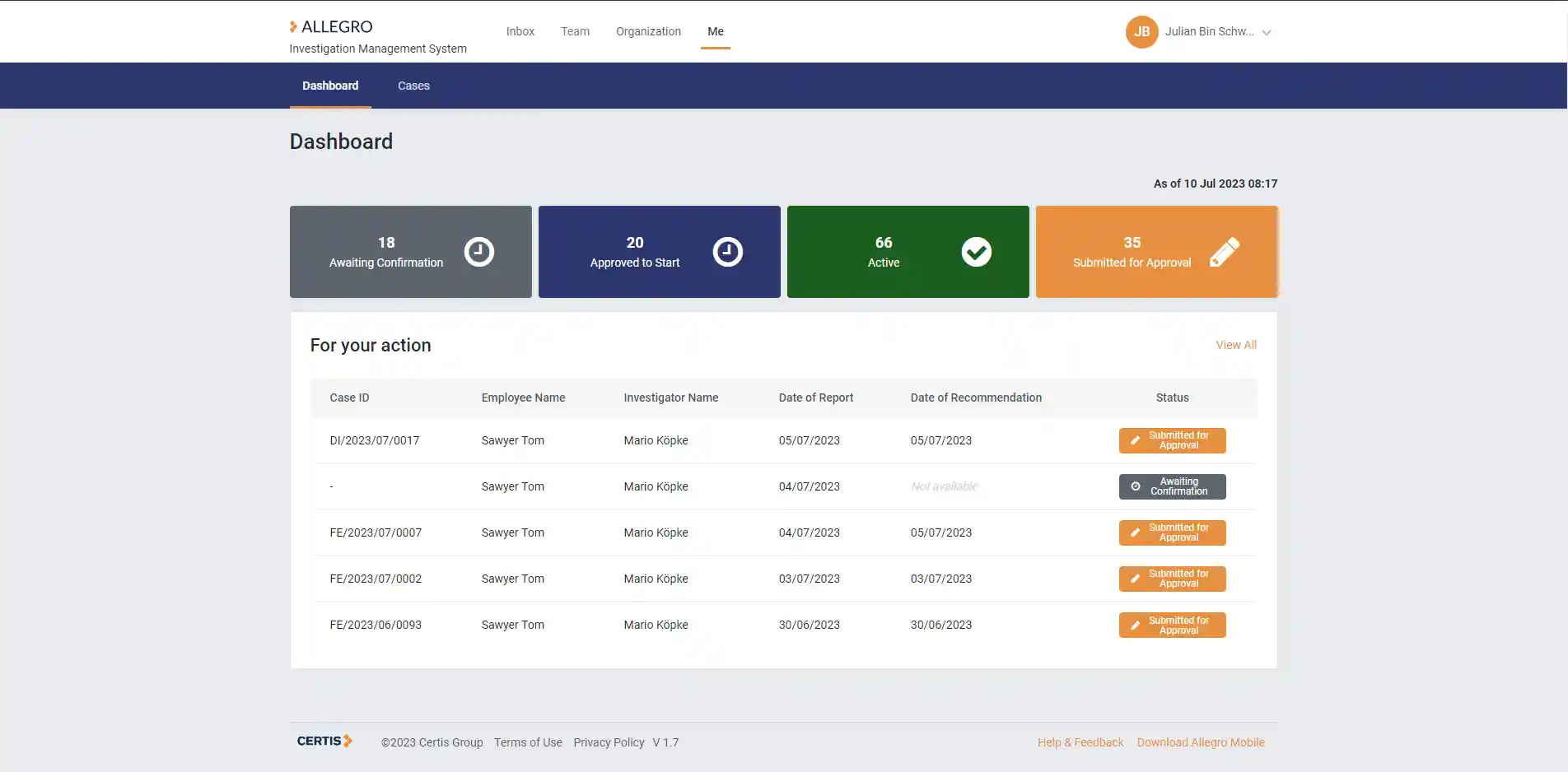This screenshot has height=772, width=1568.
Task: Open the Team menu item
Action: pos(575,31)
